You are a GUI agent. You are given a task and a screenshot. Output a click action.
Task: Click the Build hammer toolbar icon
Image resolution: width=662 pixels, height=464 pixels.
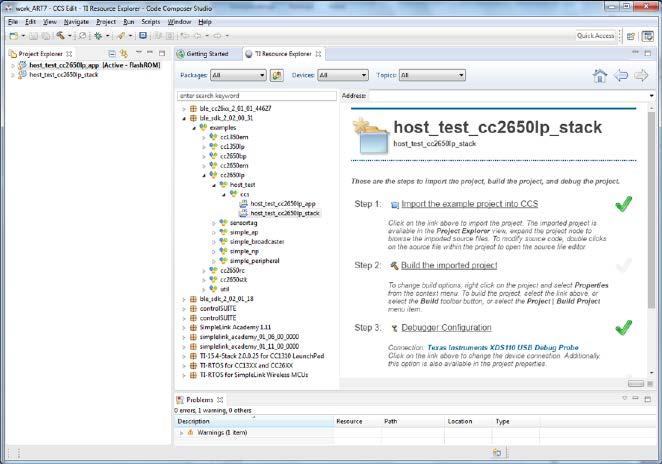[x=60, y=36]
